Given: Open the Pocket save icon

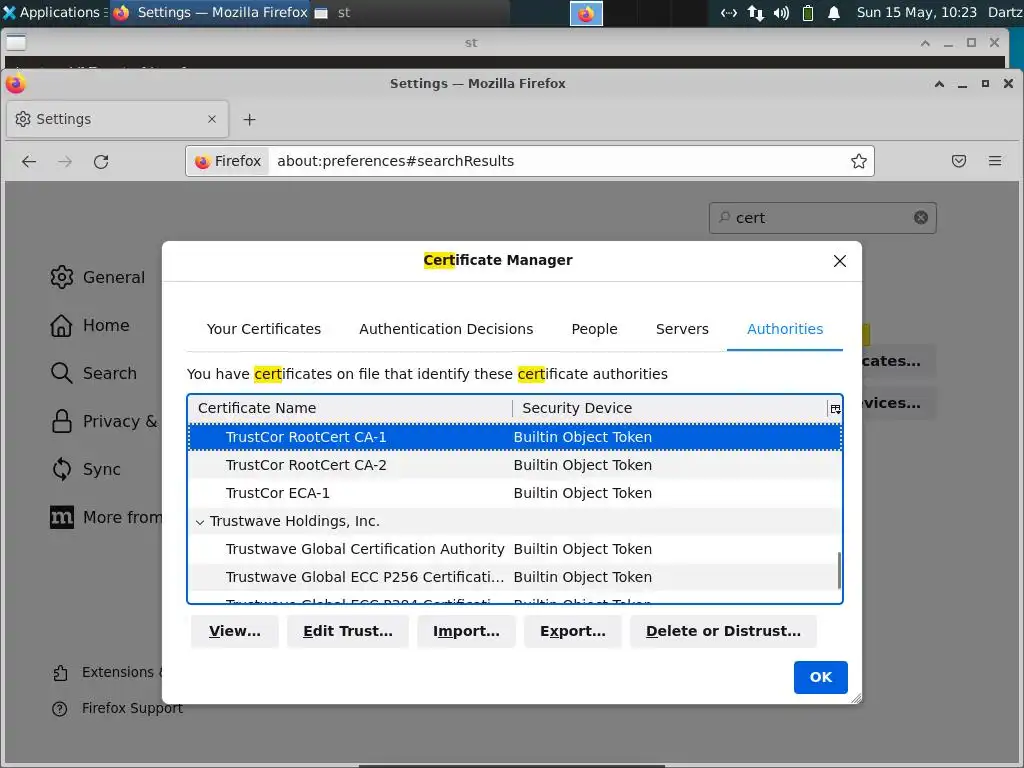Looking at the screenshot, I should [958, 161].
